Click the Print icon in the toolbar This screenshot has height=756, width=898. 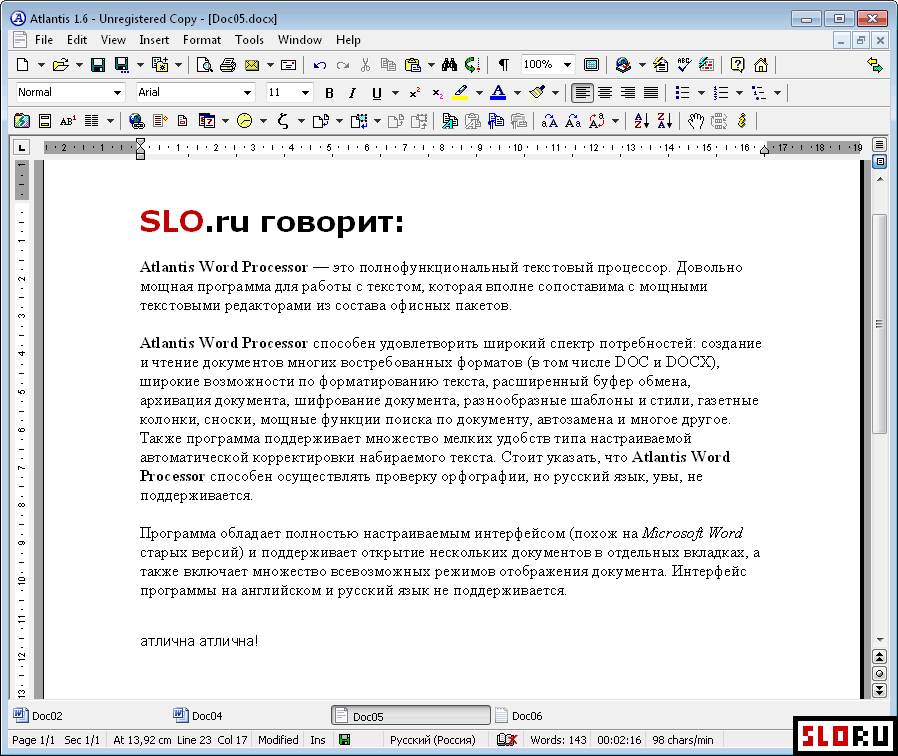tap(227, 65)
